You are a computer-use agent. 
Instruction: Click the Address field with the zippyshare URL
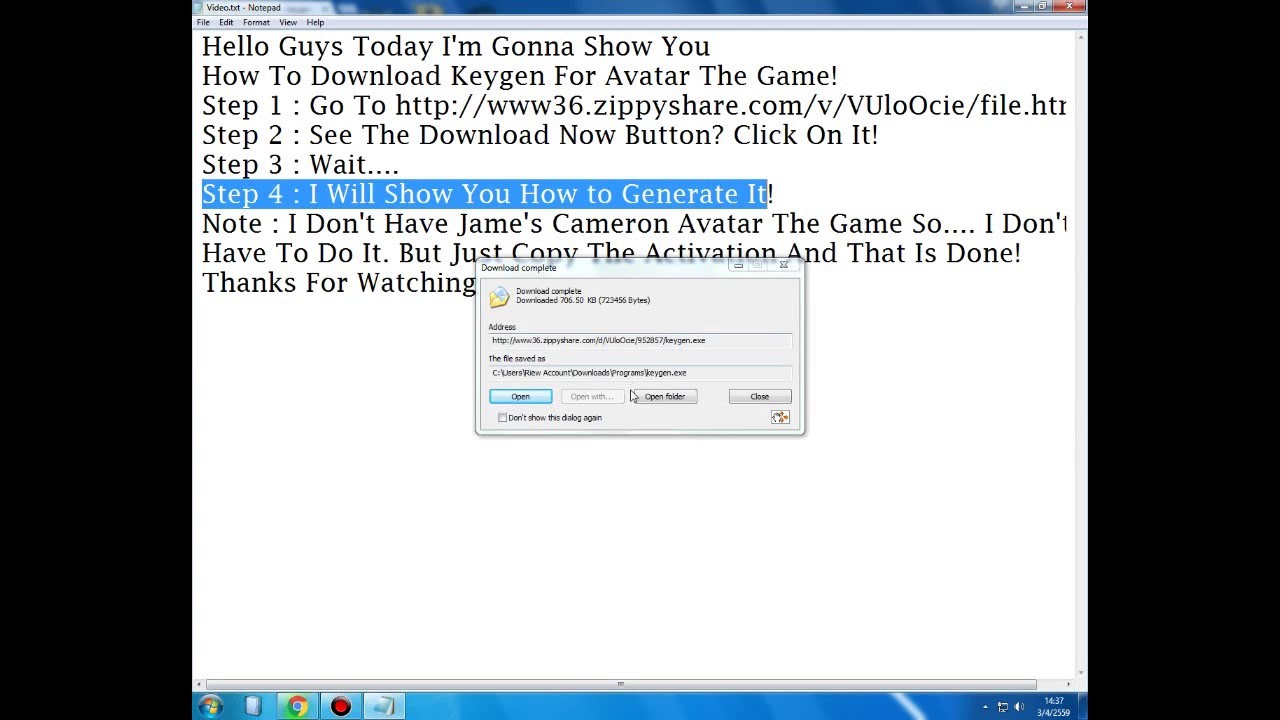640,341
